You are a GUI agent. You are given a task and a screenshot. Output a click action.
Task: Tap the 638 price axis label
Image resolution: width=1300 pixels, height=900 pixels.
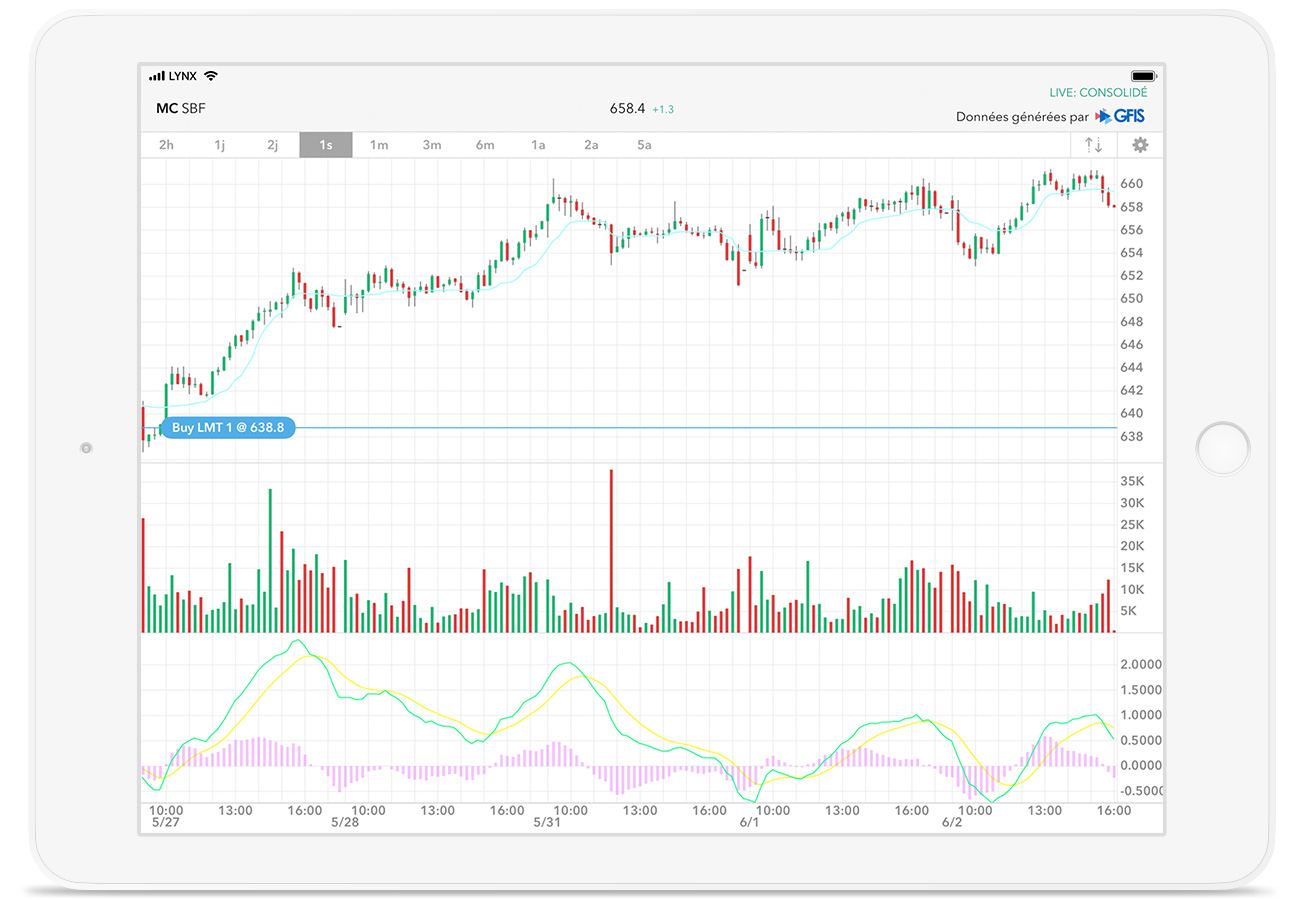1132,436
